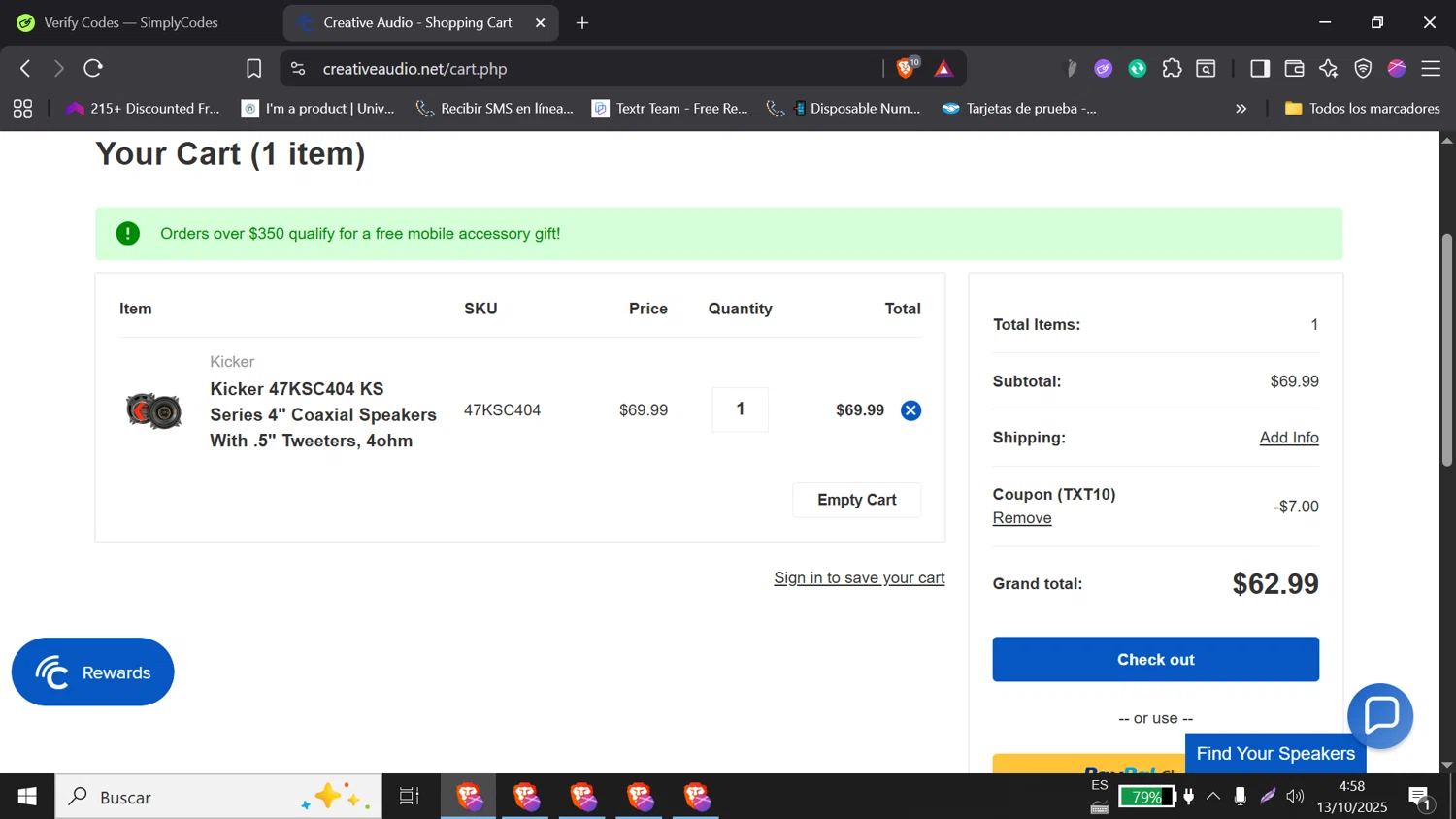Click the free mobile accessory gift notice
The width and height of the screenshot is (1456, 819).
[x=718, y=233]
